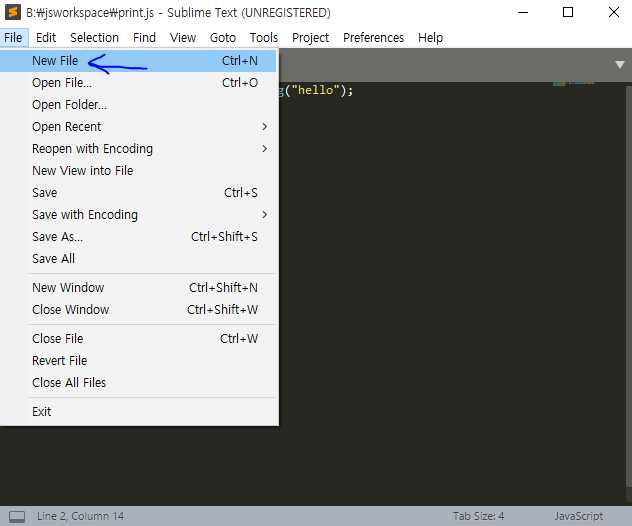Change Tab Size: 4 setting
Screen dimensions: 632x526
pyautogui.click(x=478, y=516)
